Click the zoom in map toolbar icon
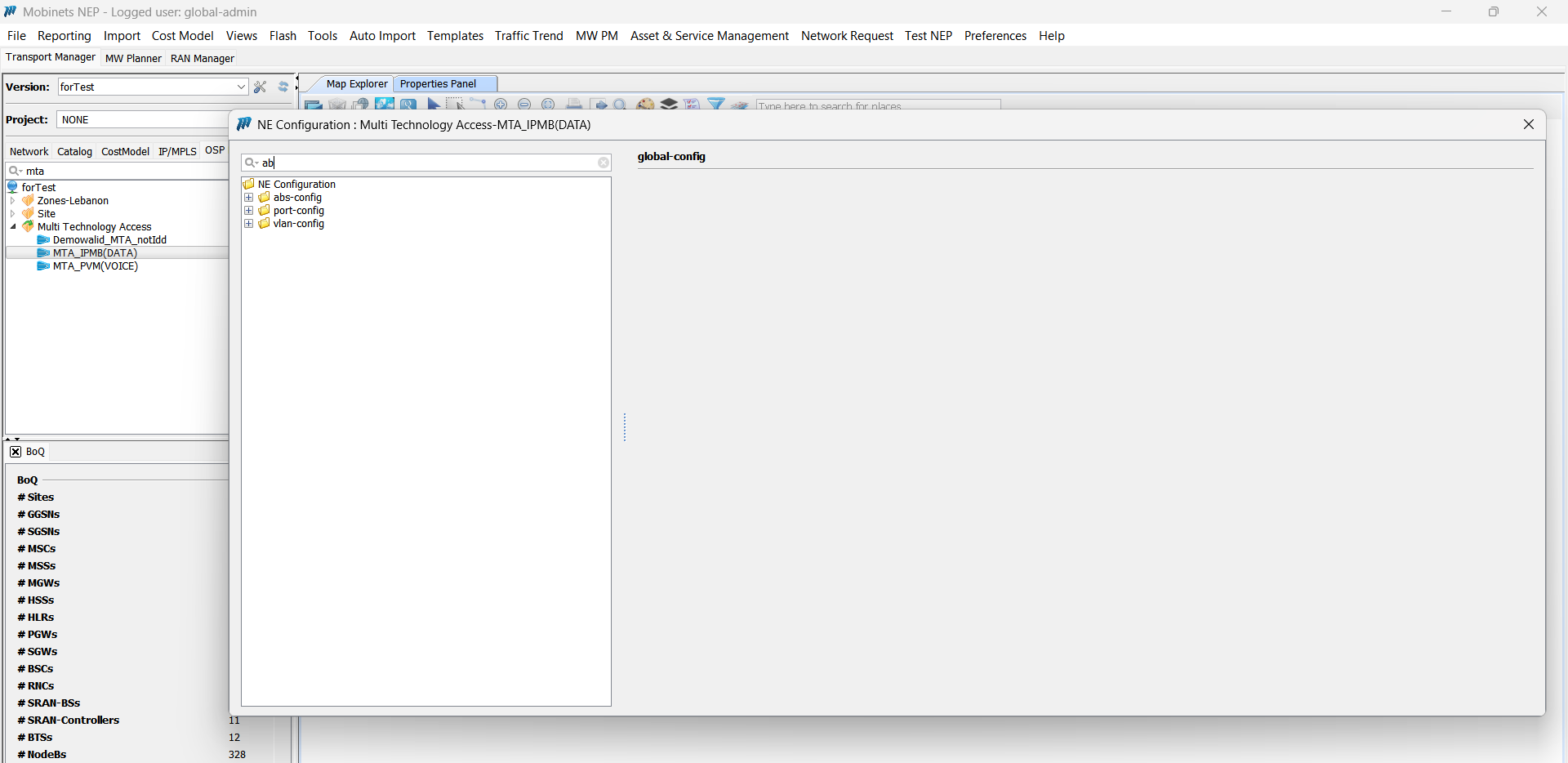This screenshot has width=1568, height=763. 501,105
